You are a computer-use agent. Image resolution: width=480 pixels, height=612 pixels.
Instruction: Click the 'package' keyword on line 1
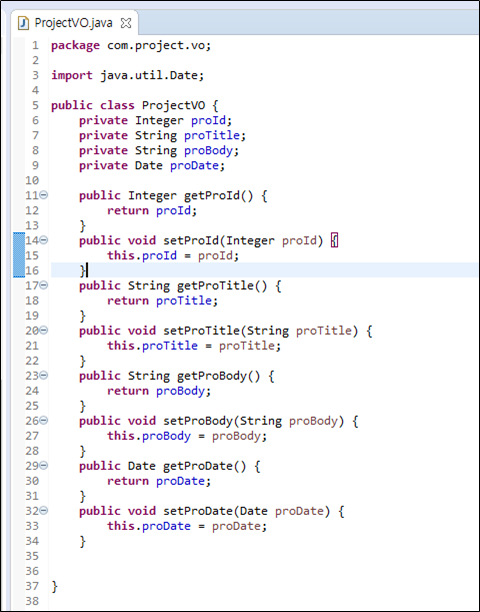click(75, 46)
